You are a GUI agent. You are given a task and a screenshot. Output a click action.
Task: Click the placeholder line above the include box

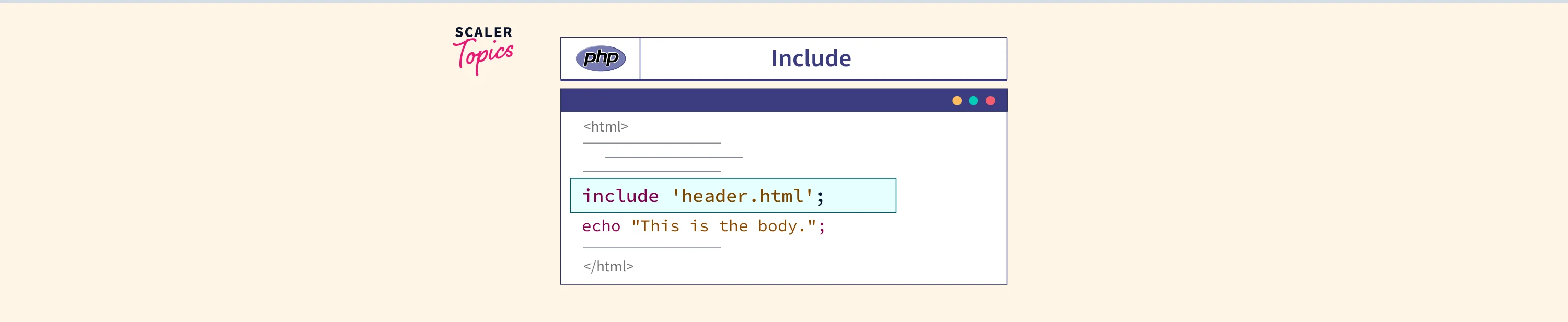[x=651, y=171]
